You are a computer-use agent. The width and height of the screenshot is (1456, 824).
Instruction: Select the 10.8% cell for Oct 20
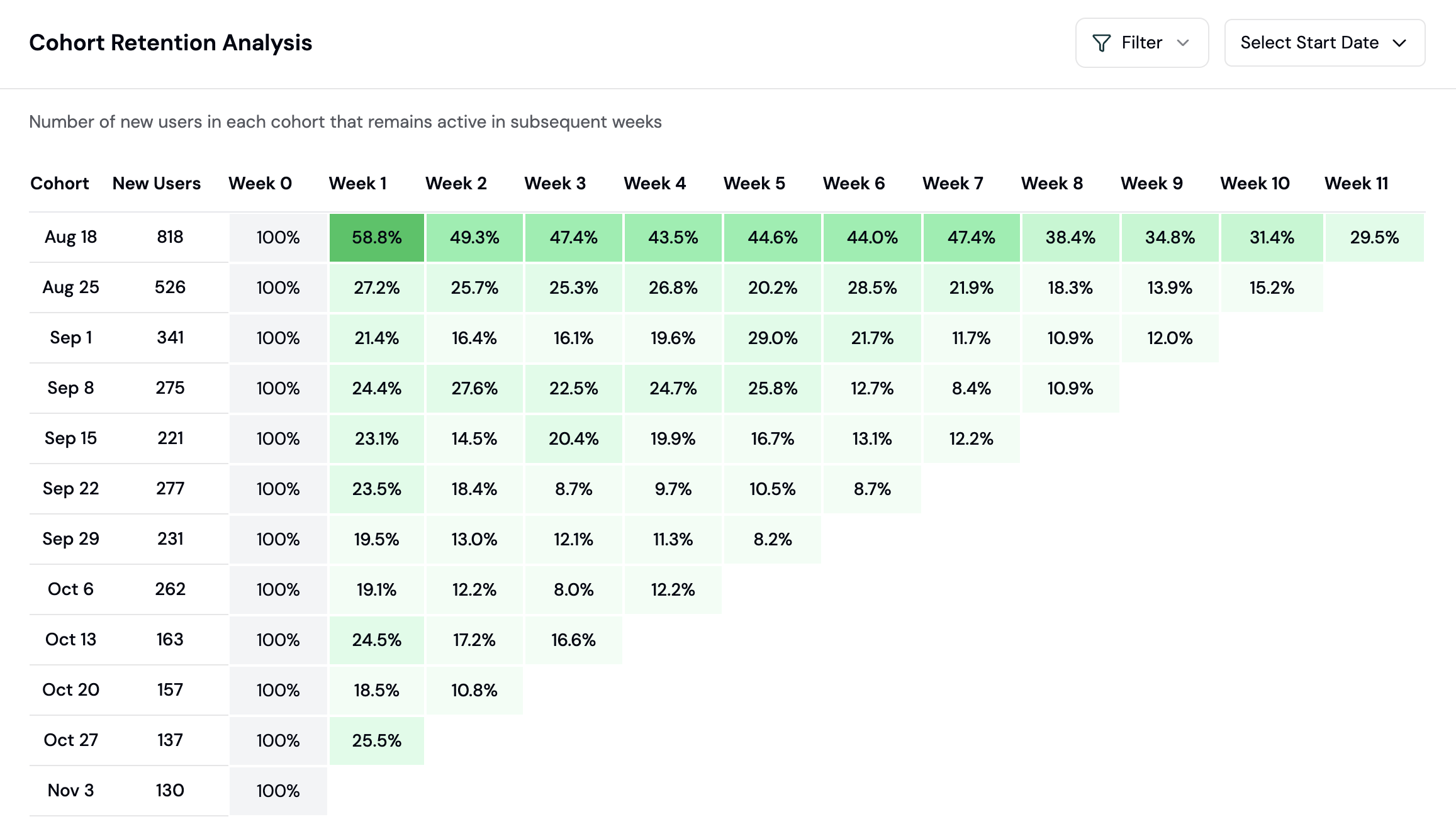[474, 690]
